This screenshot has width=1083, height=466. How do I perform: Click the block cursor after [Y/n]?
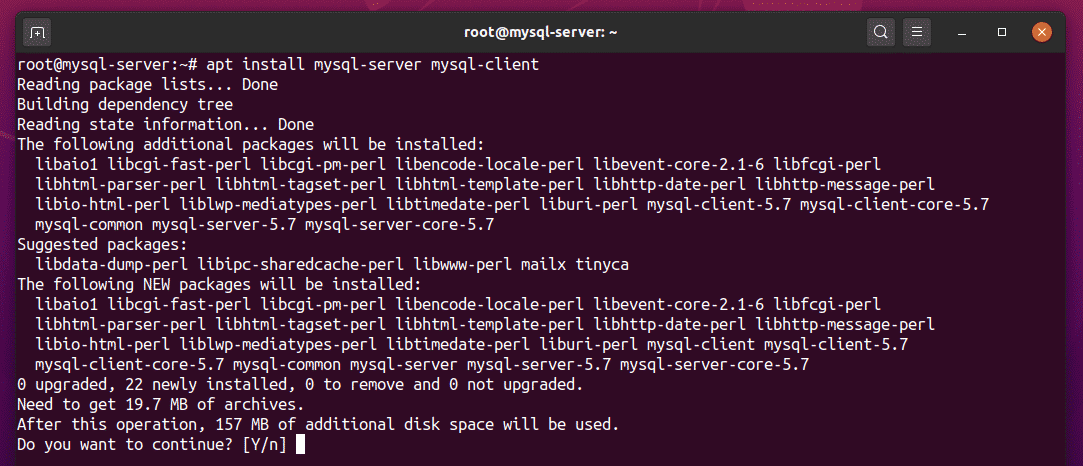point(300,445)
